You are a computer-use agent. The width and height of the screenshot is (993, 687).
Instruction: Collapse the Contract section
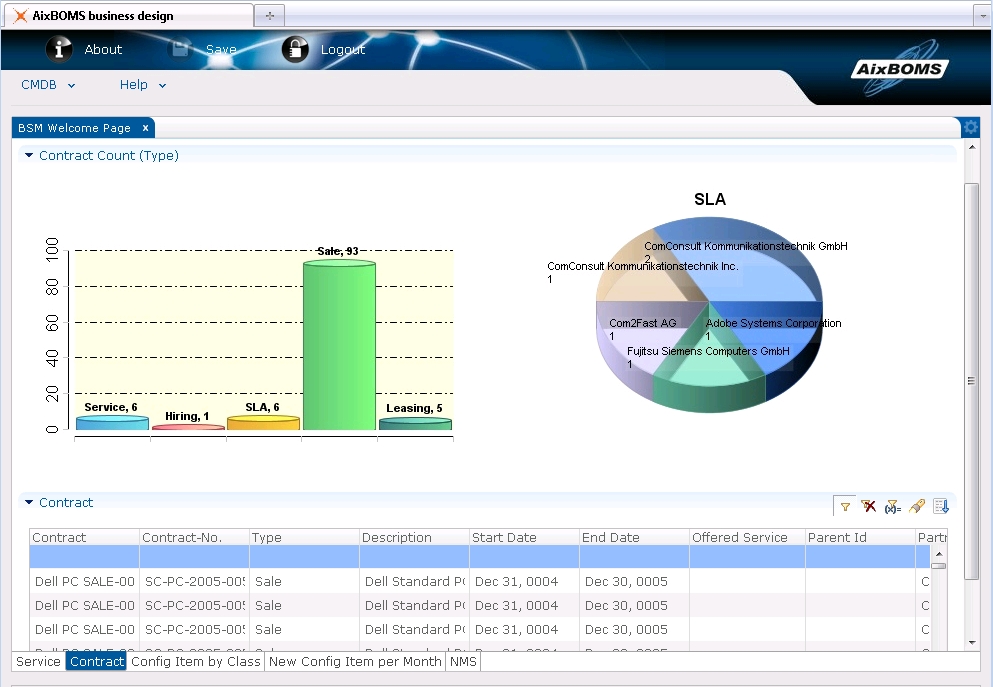click(28, 502)
